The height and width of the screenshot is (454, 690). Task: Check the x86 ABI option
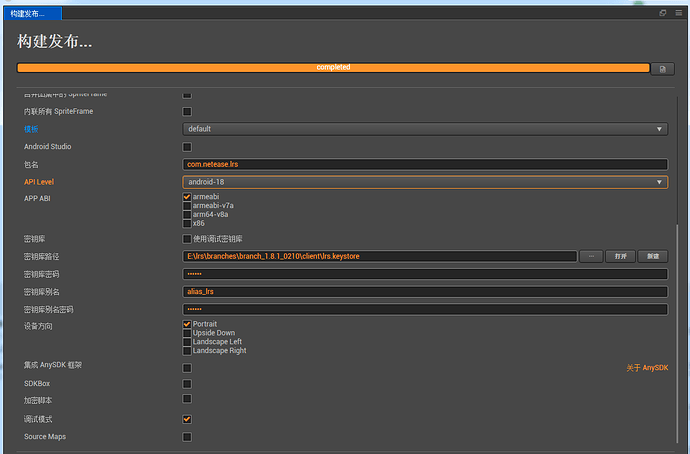(x=187, y=223)
